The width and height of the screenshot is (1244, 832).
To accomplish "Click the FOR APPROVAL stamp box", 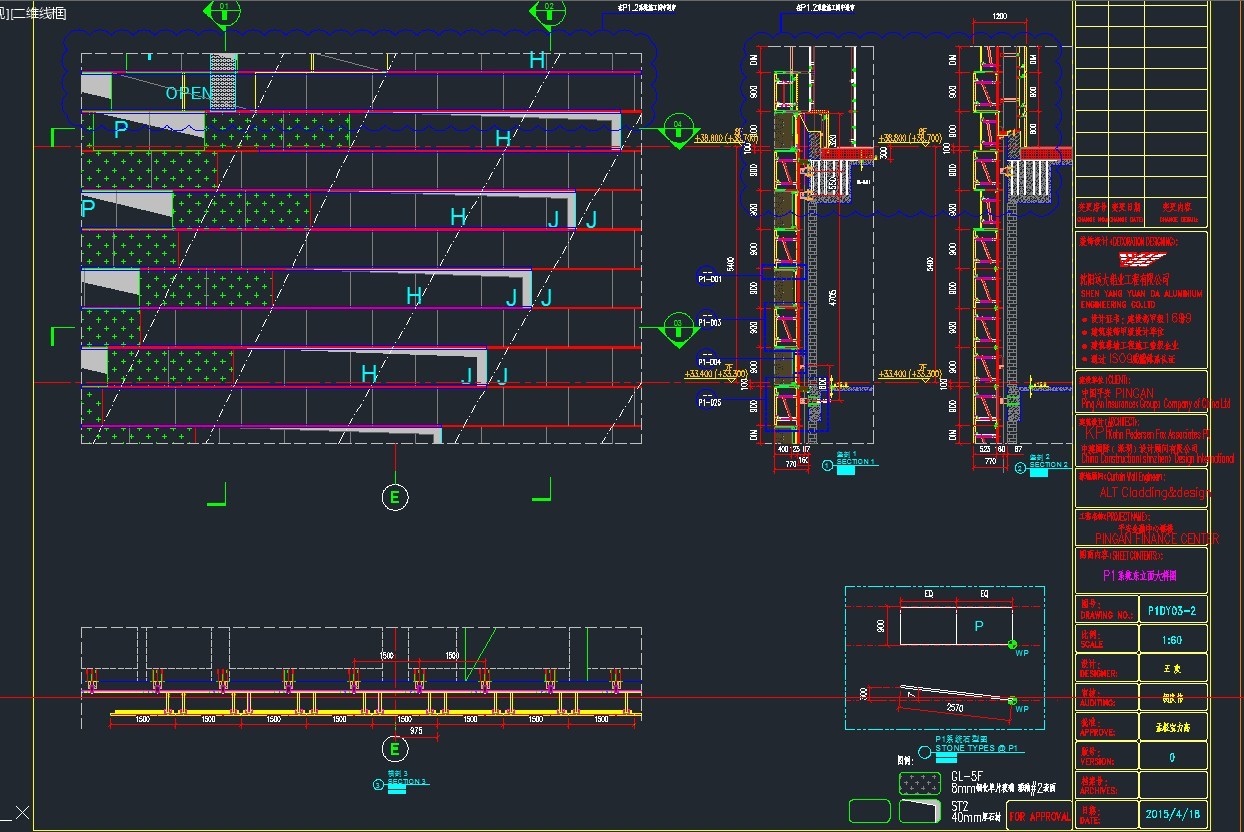I will (x=1038, y=816).
